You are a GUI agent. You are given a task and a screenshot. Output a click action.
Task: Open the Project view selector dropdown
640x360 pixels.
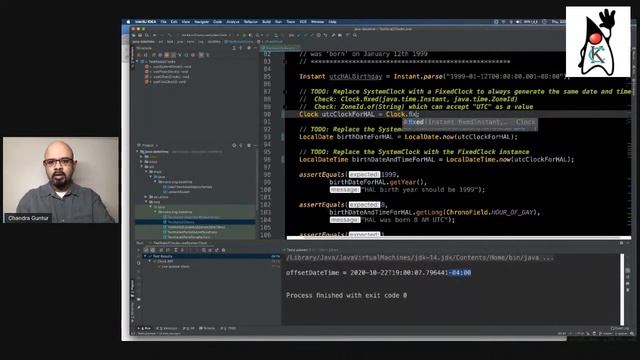point(149,145)
